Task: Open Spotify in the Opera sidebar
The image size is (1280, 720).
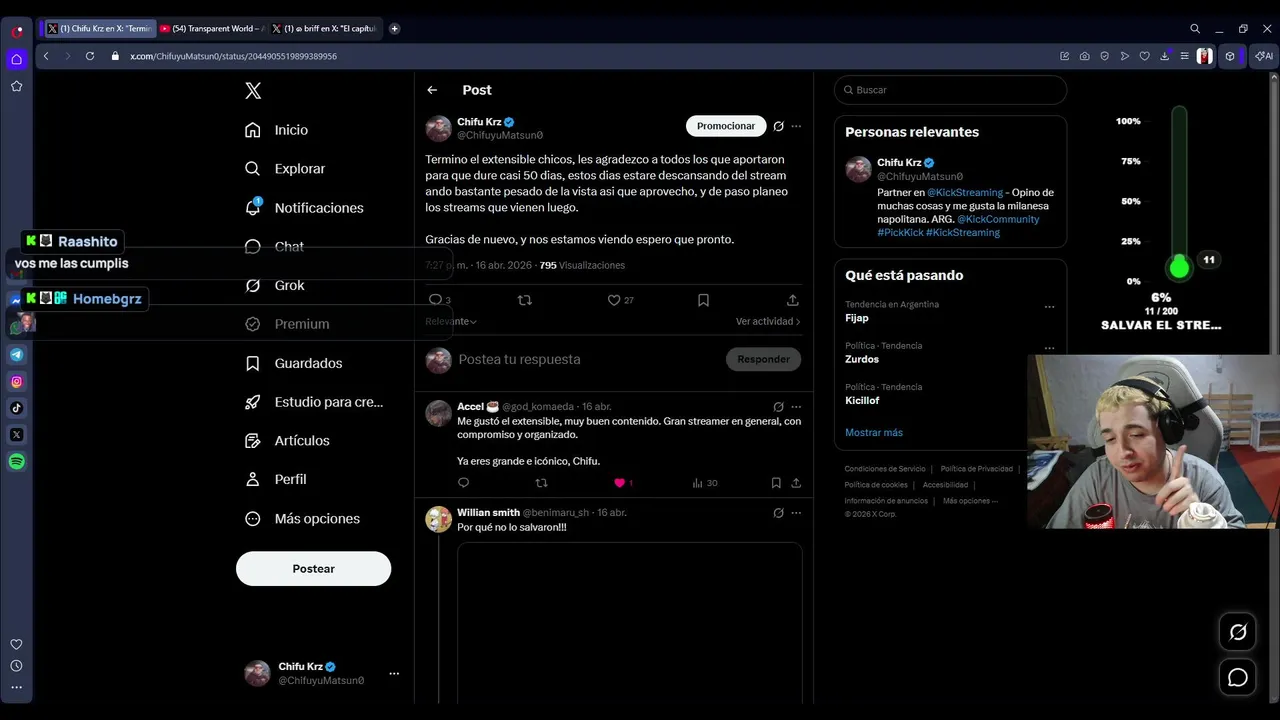Action: pos(17,462)
